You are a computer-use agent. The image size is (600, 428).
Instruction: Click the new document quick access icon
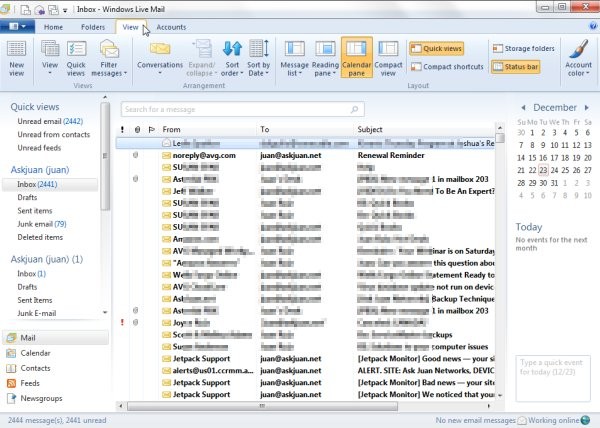pos(25,9)
